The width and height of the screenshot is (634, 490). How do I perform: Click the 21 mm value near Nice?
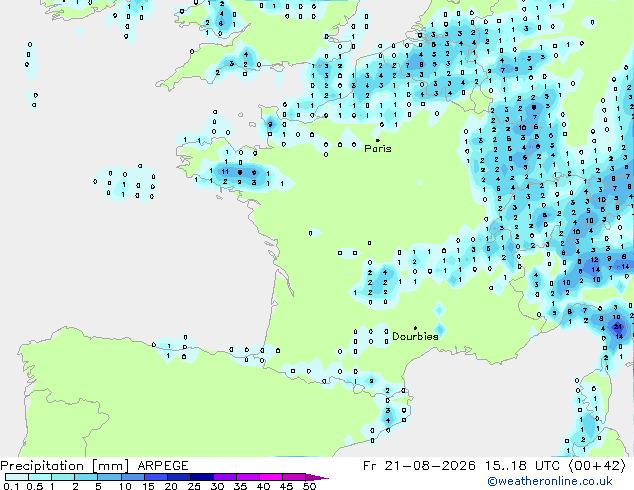coord(617,326)
